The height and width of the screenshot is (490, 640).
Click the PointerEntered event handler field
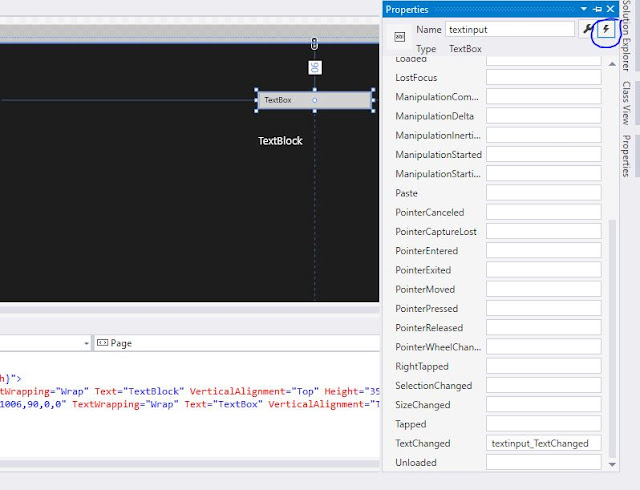click(x=544, y=250)
